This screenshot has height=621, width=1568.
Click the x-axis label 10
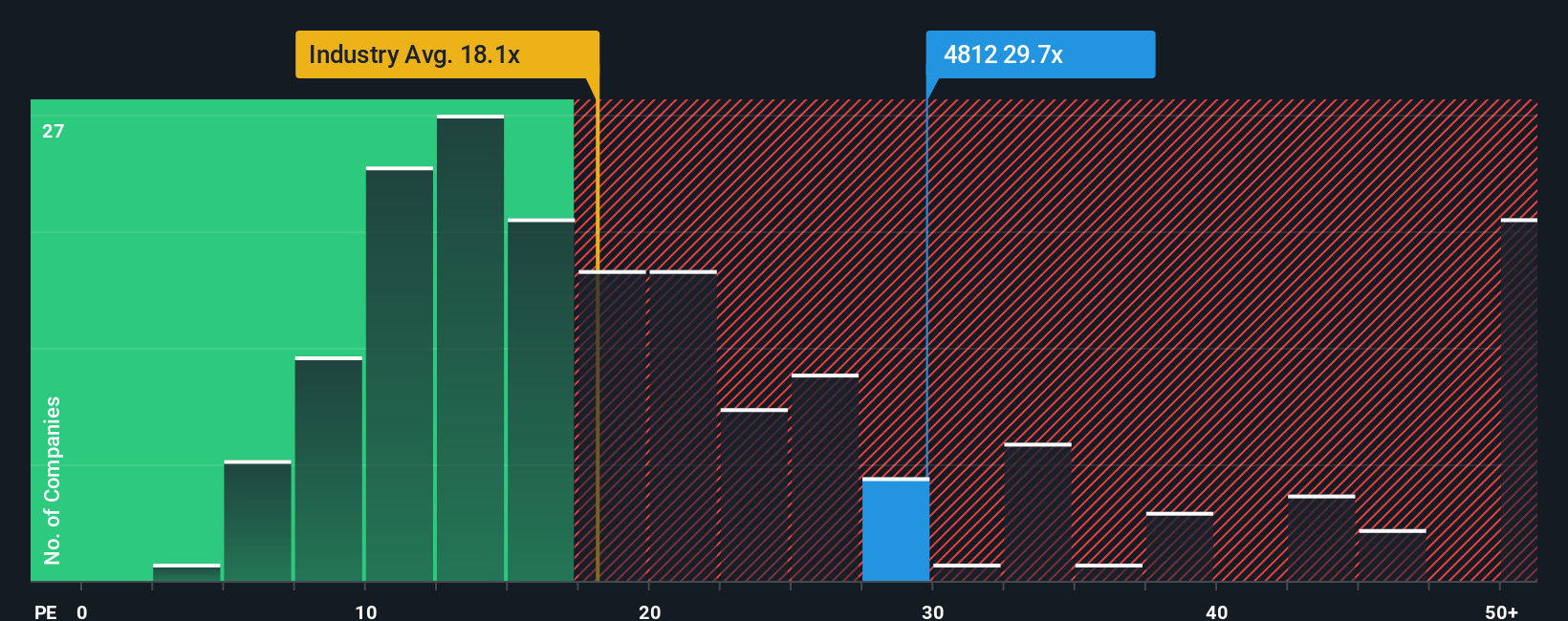[x=365, y=611]
